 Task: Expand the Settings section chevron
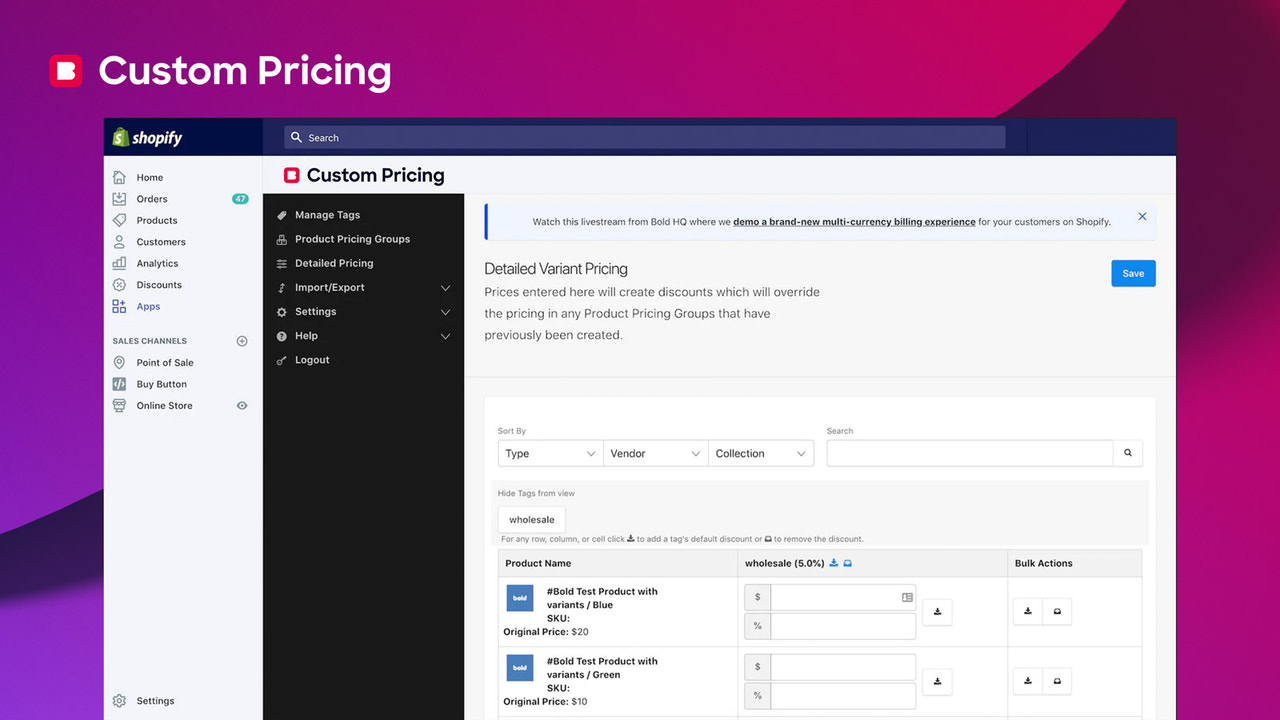point(446,311)
